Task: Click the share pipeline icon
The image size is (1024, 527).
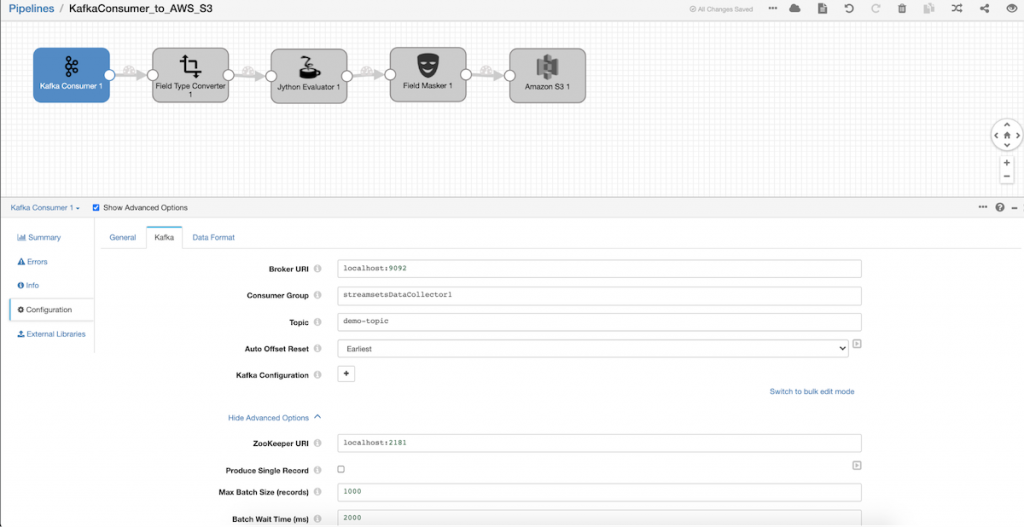Action: pyautogui.click(x=984, y=9)
